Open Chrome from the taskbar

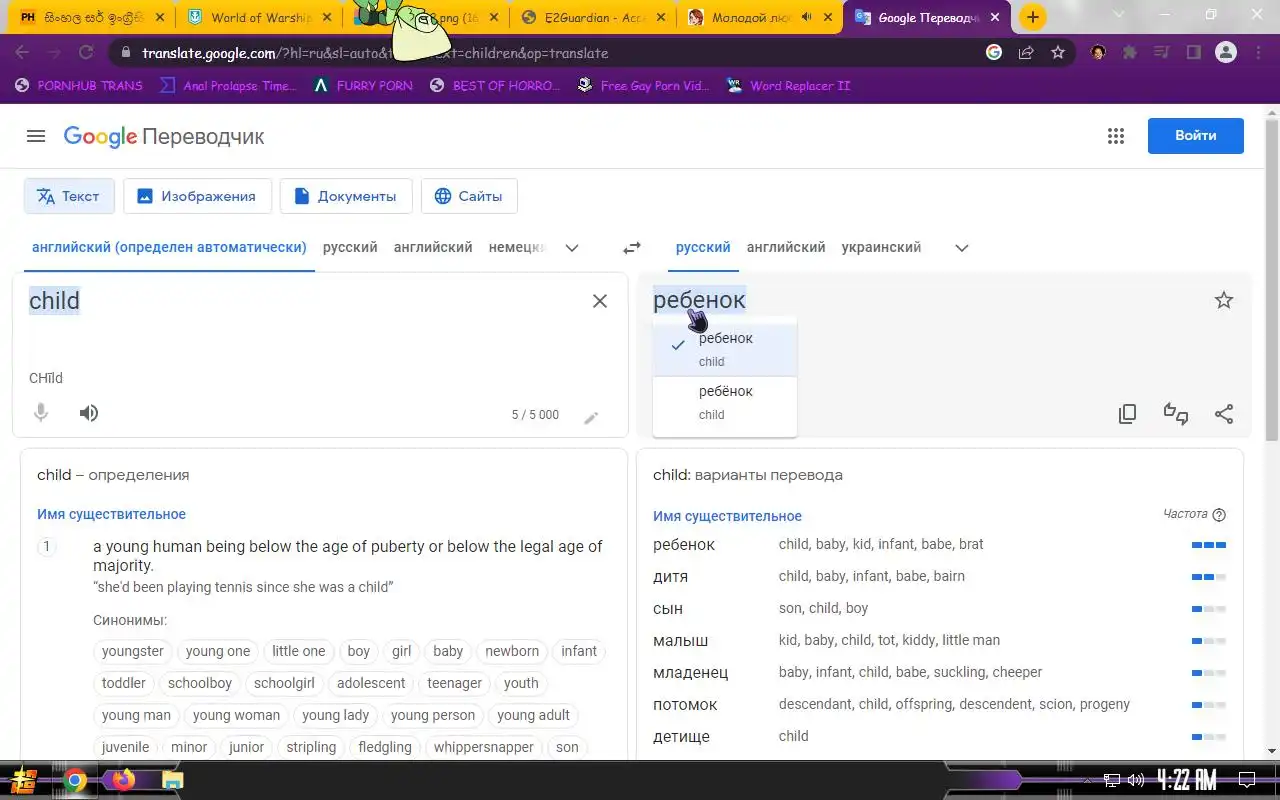tap(75, 780)
